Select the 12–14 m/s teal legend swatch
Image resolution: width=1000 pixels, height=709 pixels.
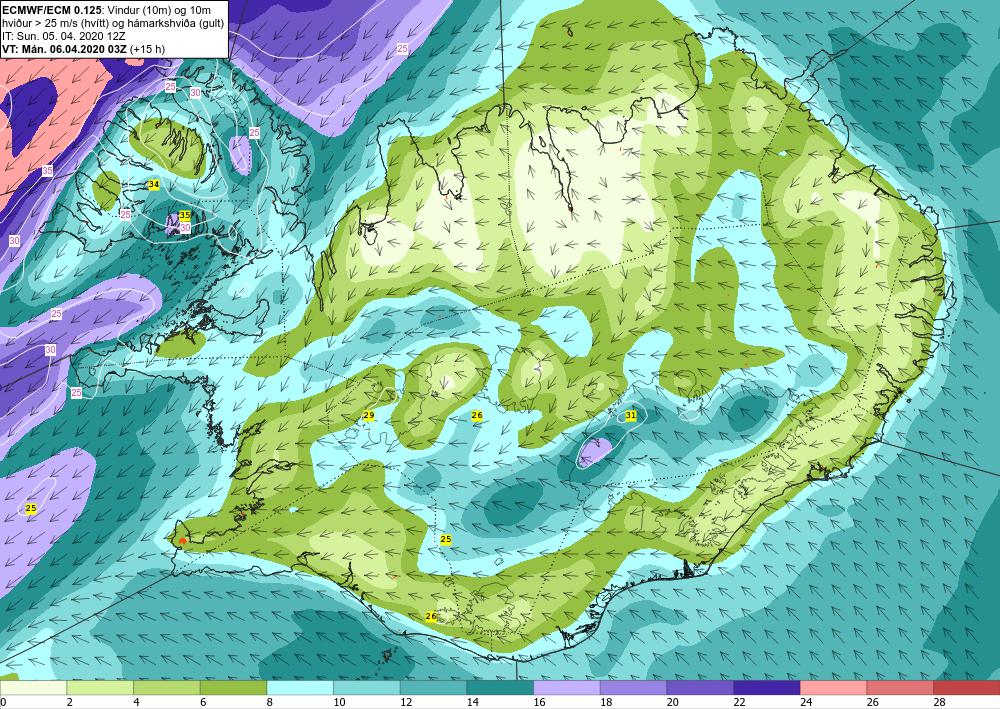433,688
